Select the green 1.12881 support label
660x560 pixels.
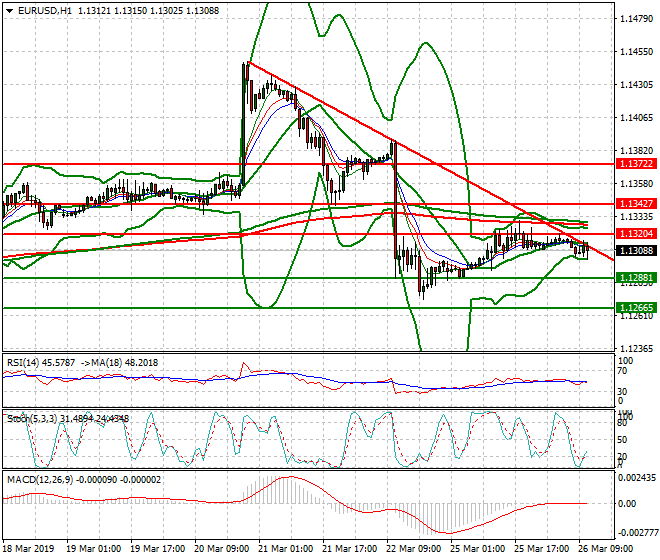point(636,278)
